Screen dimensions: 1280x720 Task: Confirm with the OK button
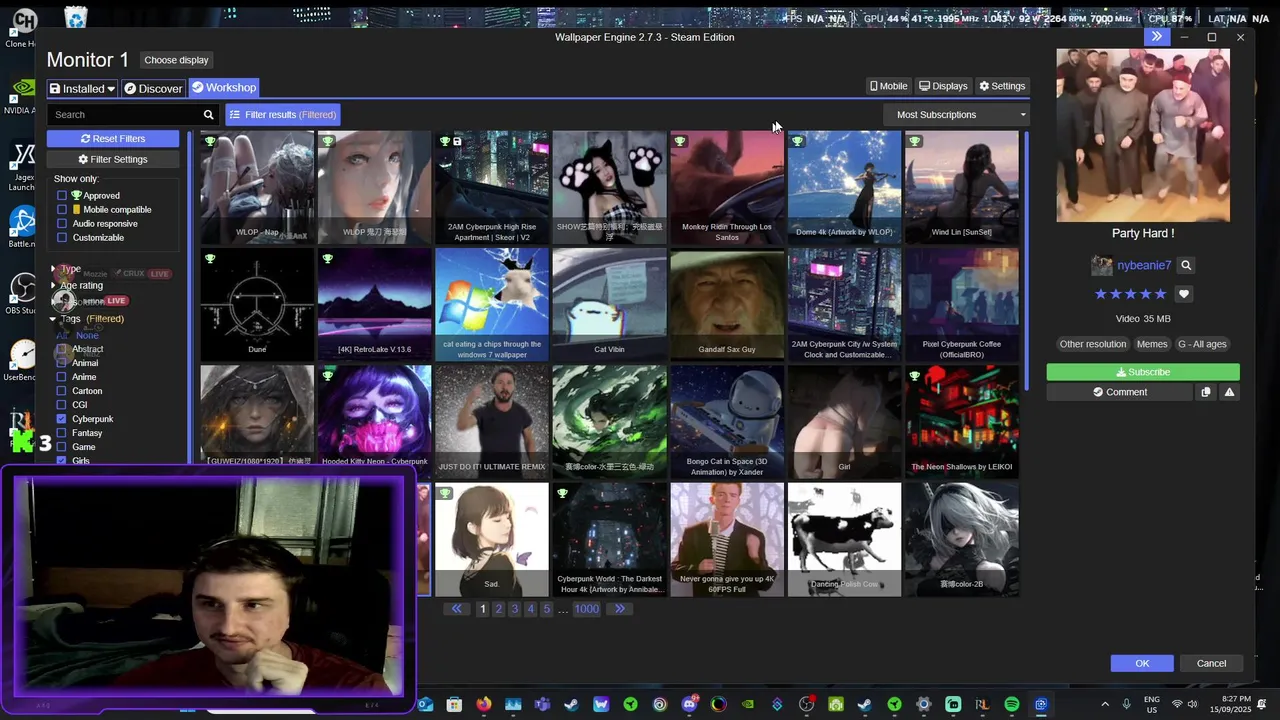click(1142, 664)
